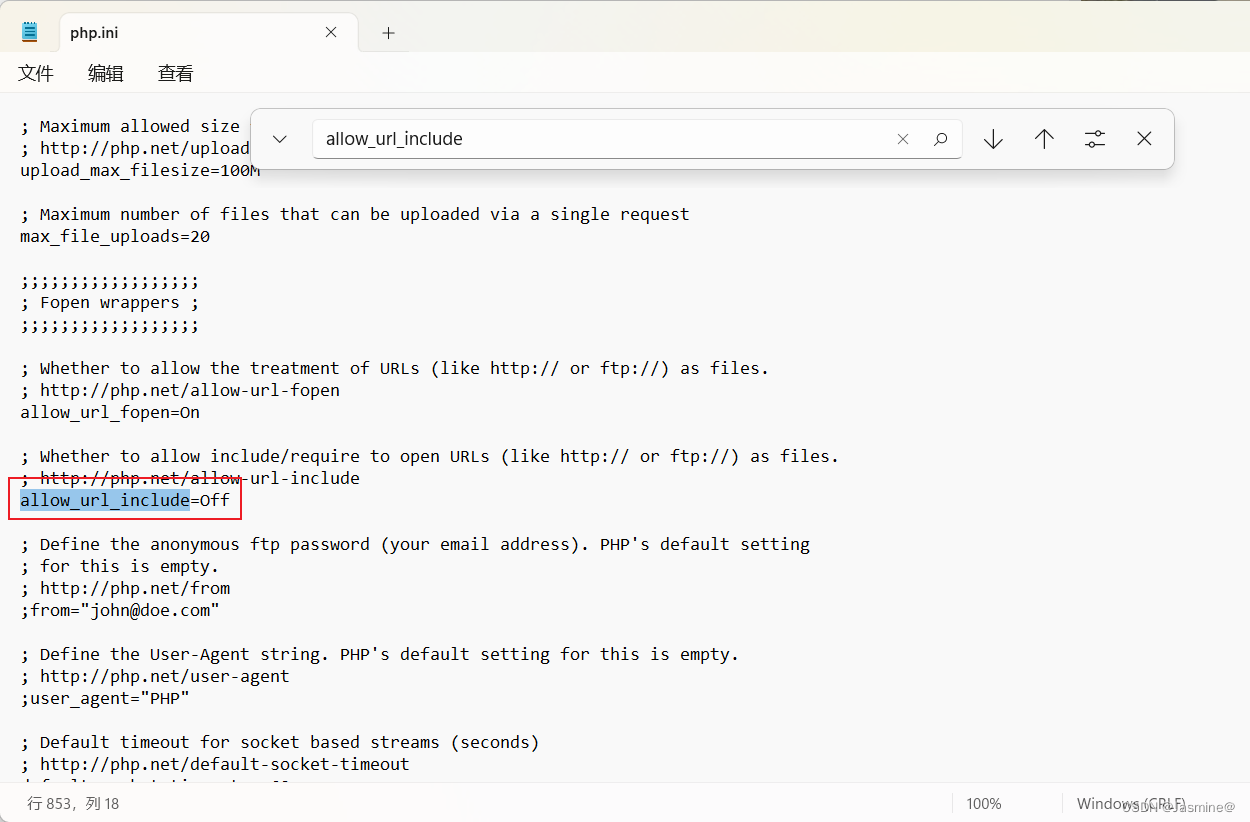The width and height of the screenshot is (1250, 822).
Task: Open a new tab with the plus button
Action: coord(388,32)
